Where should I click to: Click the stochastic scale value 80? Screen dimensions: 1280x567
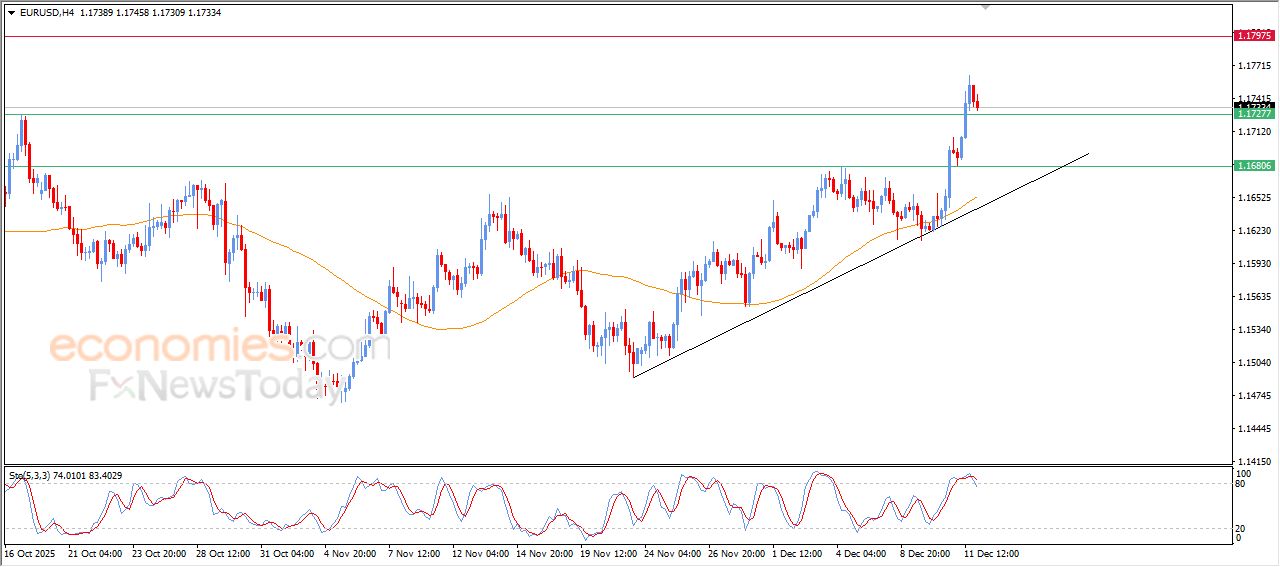1242,484
